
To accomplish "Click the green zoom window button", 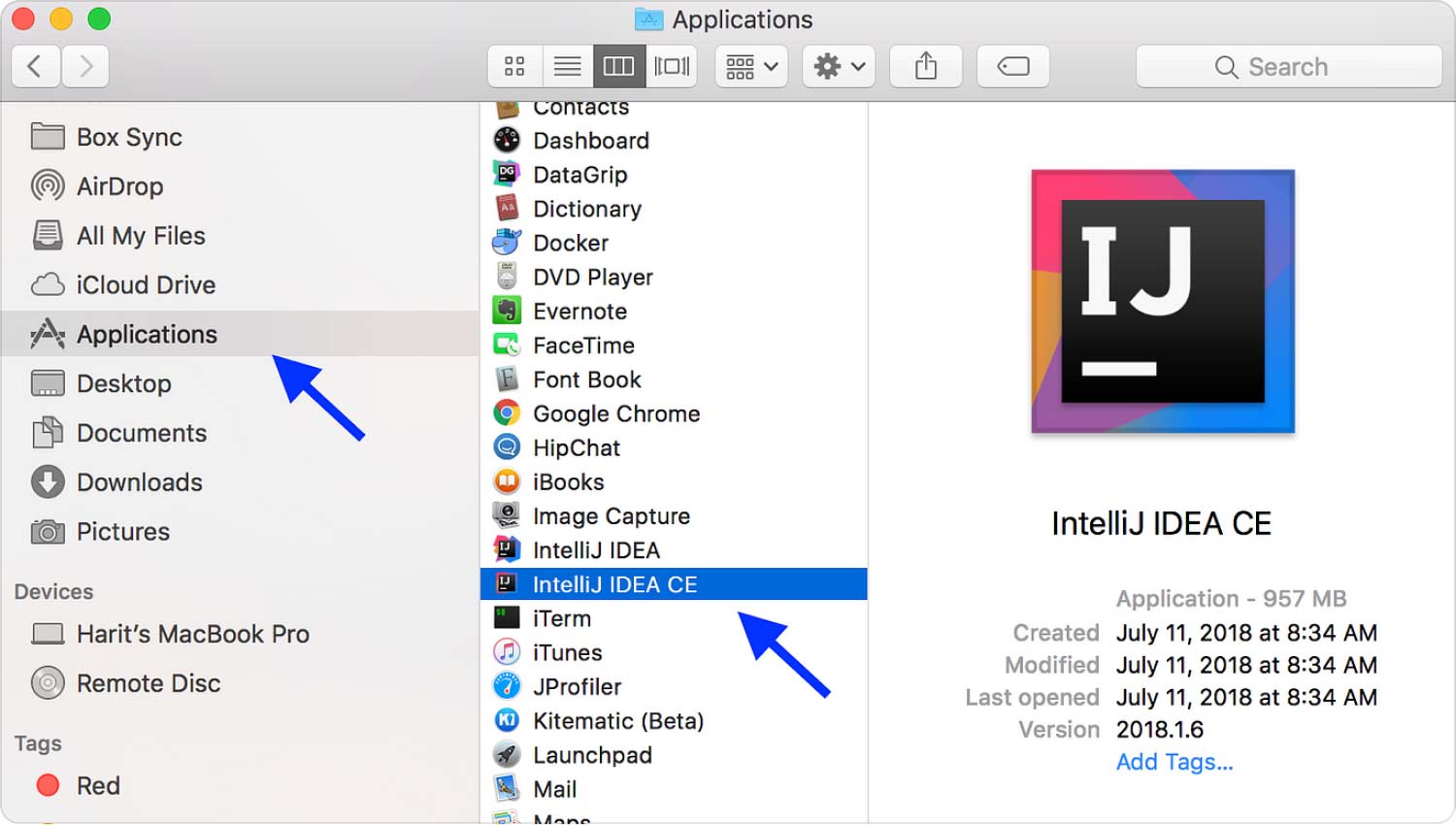I will (99, 18).
